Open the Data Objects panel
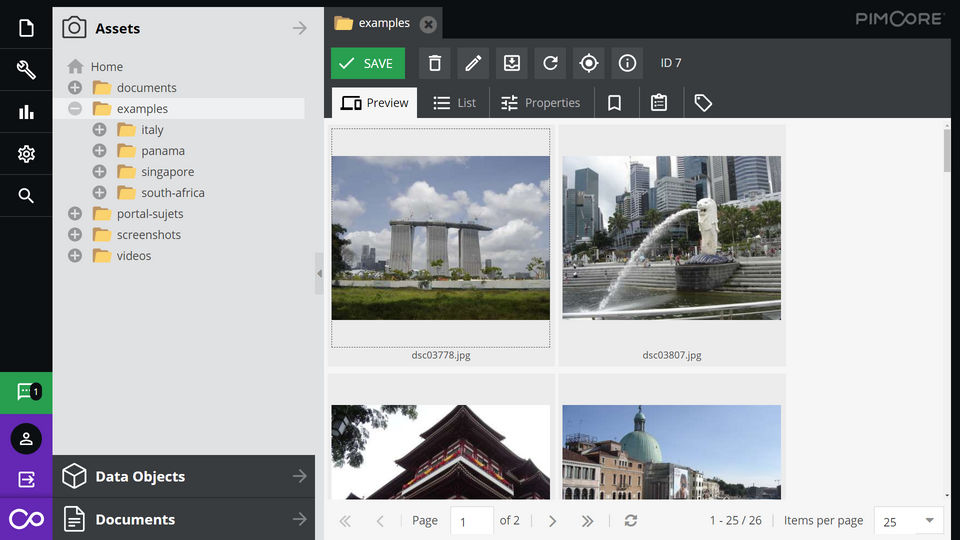 pyautogui.click(x=184, y=477)
